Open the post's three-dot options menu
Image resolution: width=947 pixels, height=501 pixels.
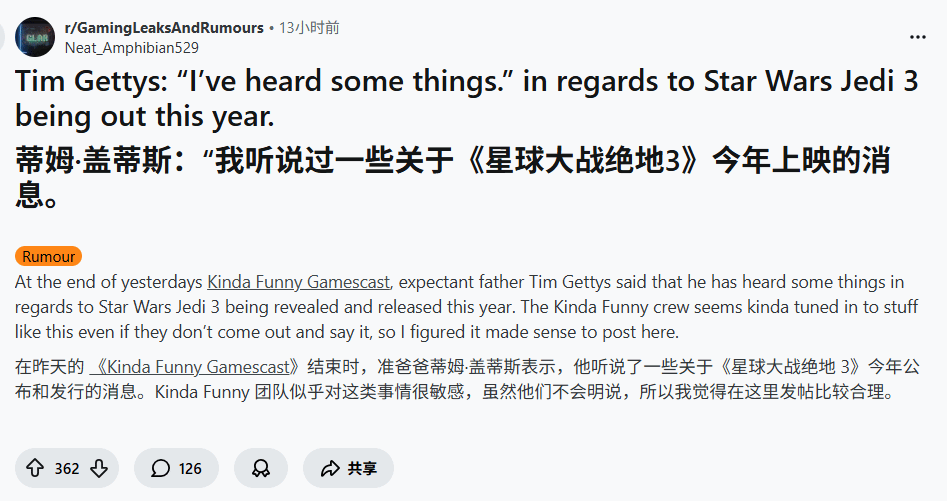pos(917,37)
